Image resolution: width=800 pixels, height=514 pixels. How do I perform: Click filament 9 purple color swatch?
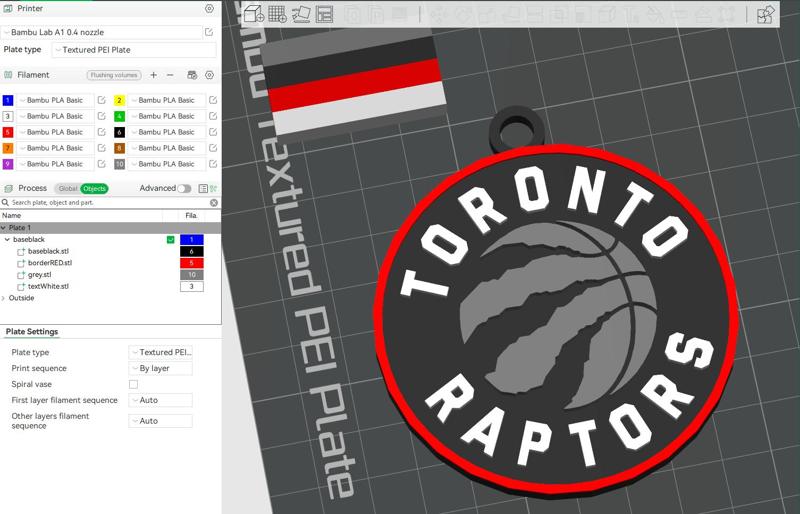8,164
